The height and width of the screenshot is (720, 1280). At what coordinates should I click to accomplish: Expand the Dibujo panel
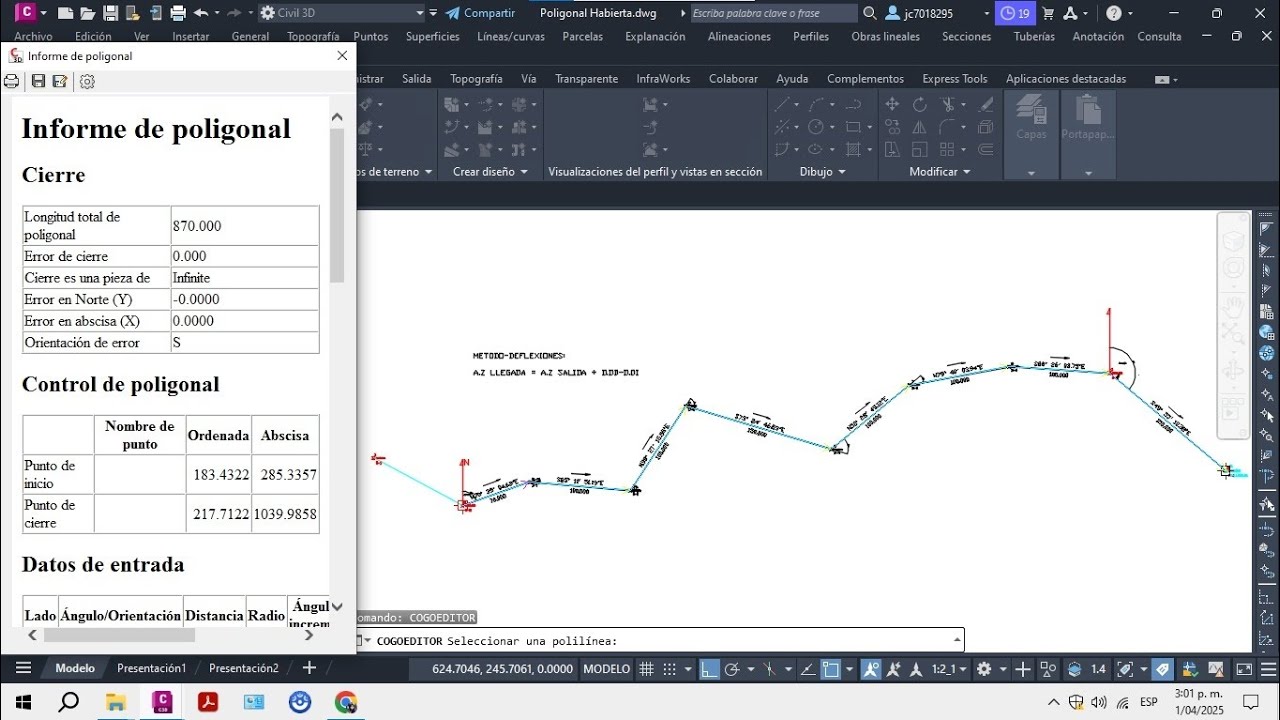[823, 172]
